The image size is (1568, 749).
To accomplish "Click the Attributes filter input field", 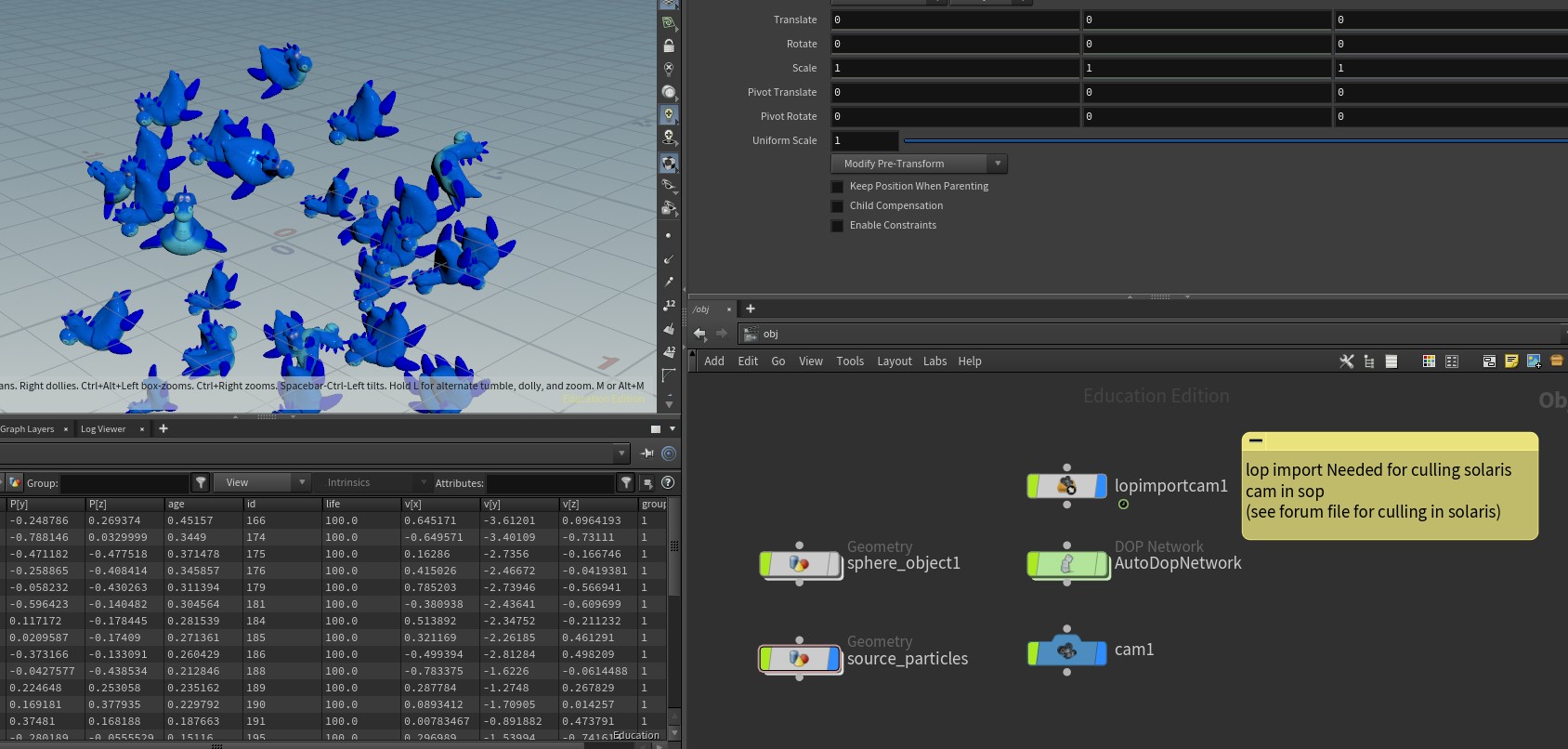I will coord(550,483).
